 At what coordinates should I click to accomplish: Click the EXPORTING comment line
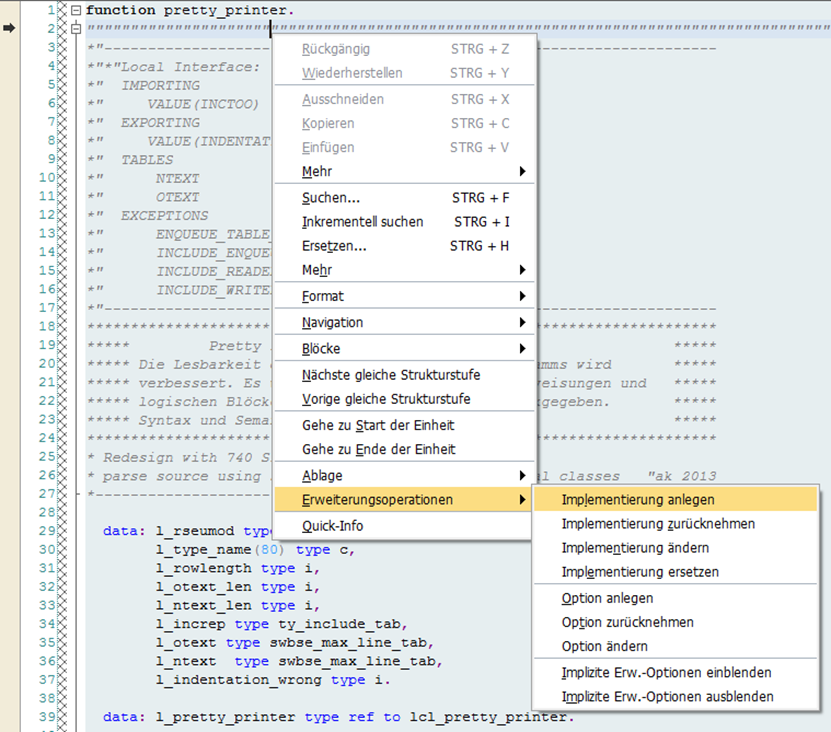tap(144, 122)
